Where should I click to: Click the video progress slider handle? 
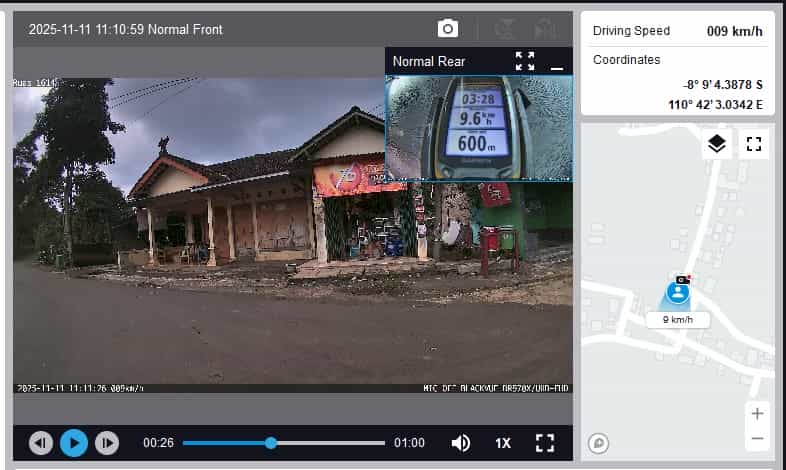pyautogui.click(x=271, y=443)
